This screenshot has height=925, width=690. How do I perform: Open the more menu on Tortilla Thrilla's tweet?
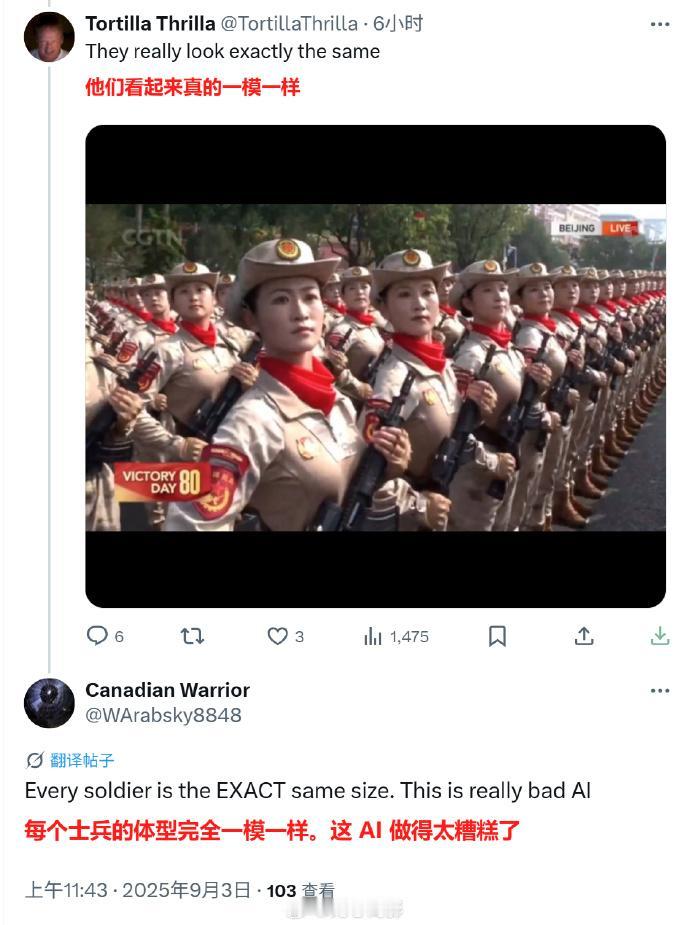click(x=660, y=24)
